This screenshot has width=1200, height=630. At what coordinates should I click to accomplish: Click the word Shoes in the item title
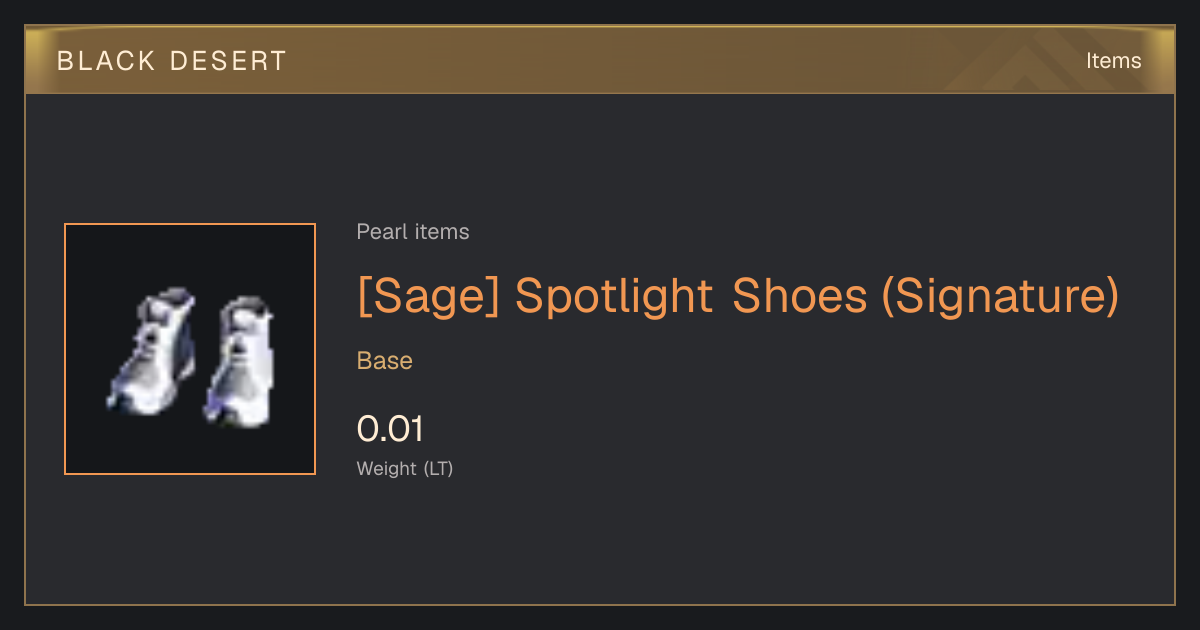coord(799,295)
